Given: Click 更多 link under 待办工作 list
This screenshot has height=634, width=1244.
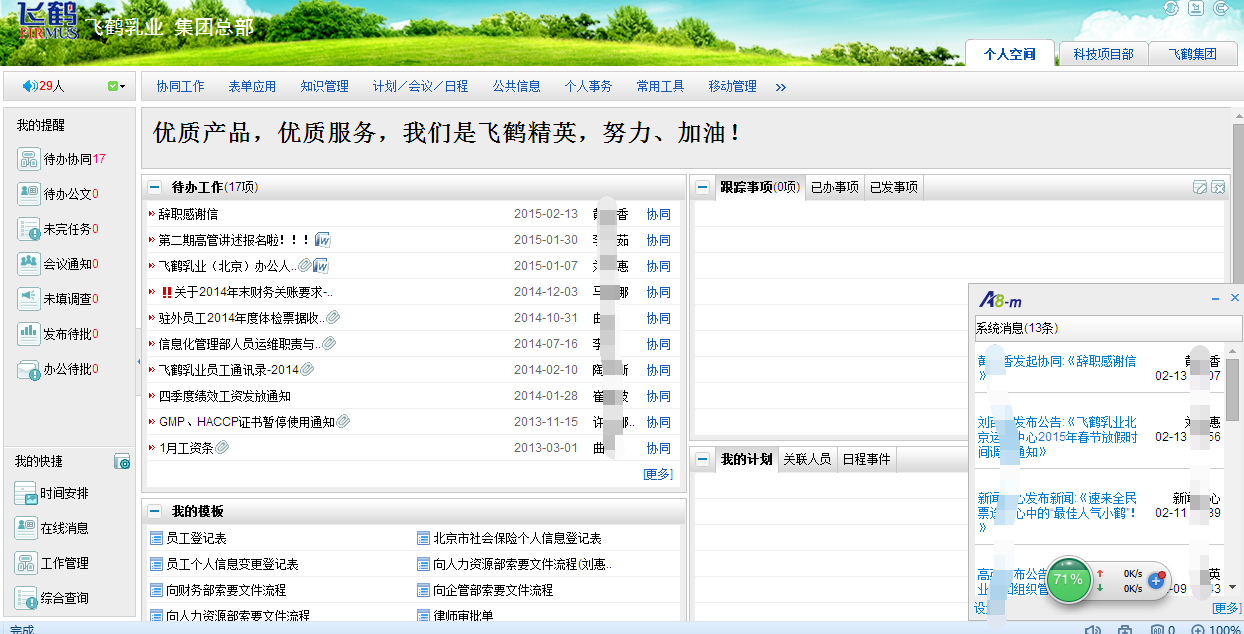Looking at the screenshot, I should click(x=658, y=474).
